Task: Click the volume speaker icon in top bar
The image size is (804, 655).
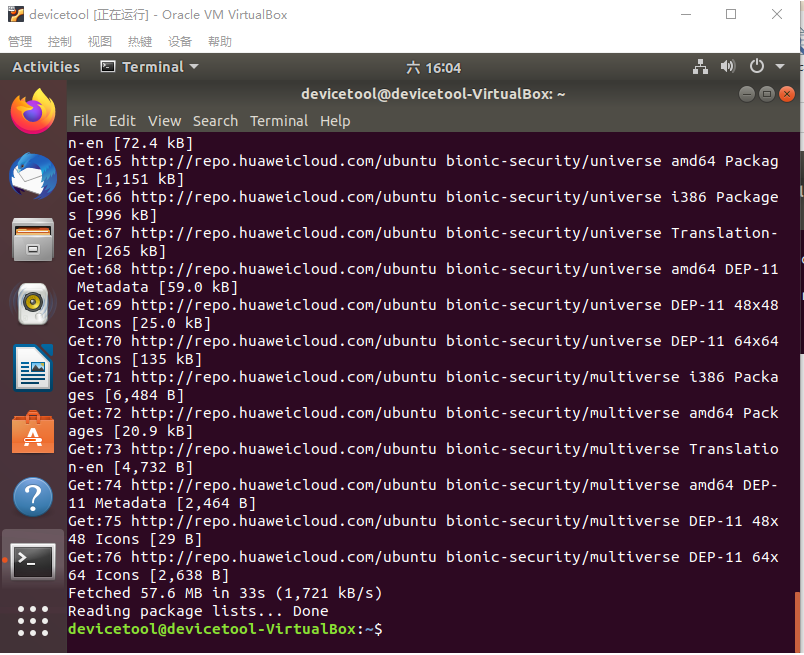Action: tap(727, 67)
